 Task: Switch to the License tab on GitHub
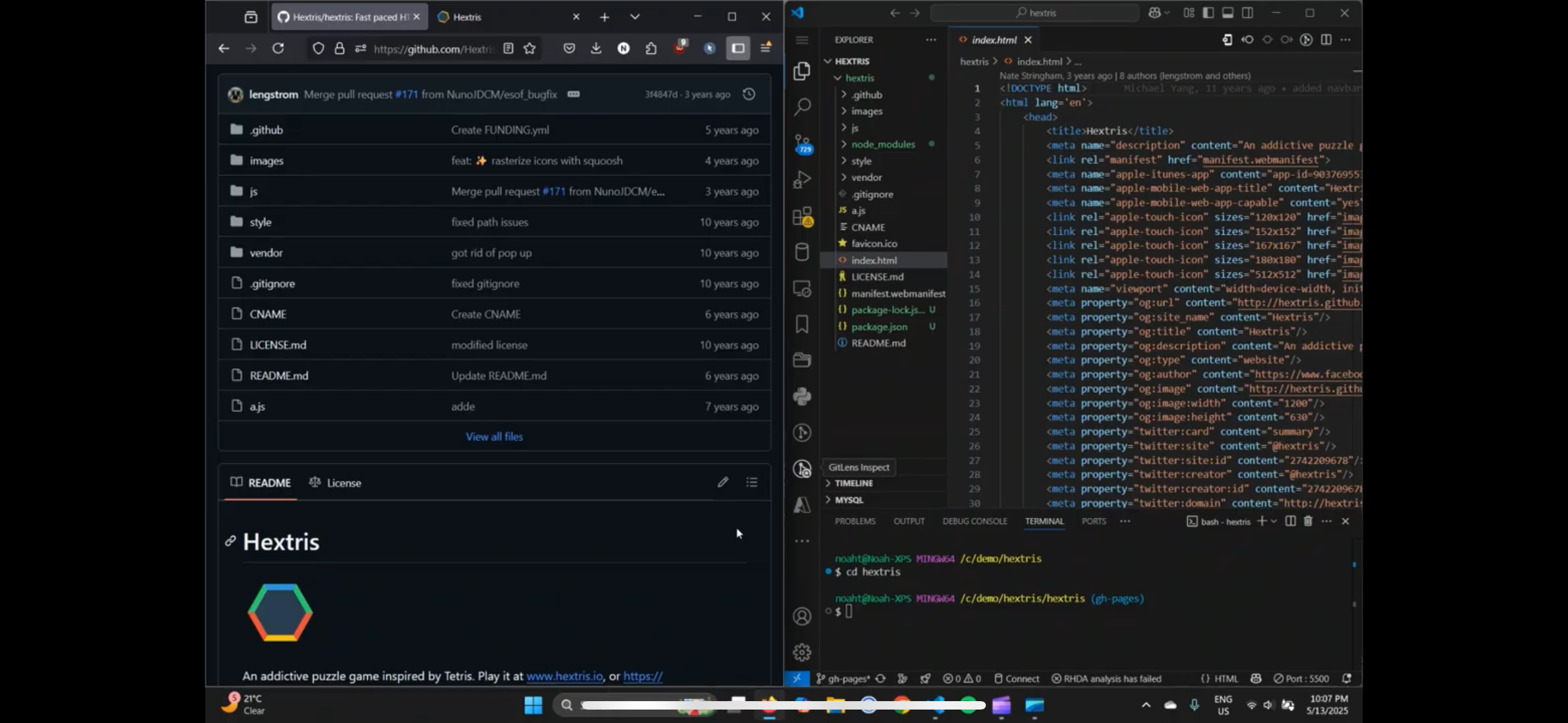click(x=336, y=483)
